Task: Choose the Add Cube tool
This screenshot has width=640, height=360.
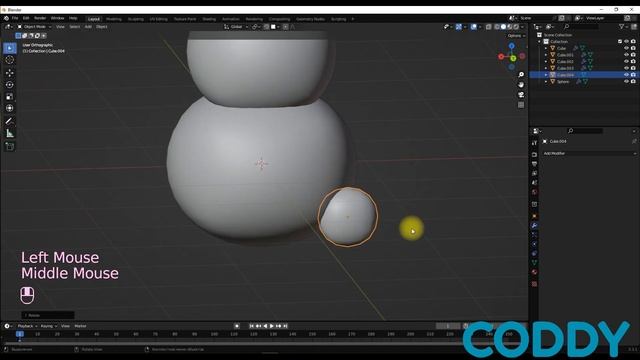Action: [x=10, y=146]
